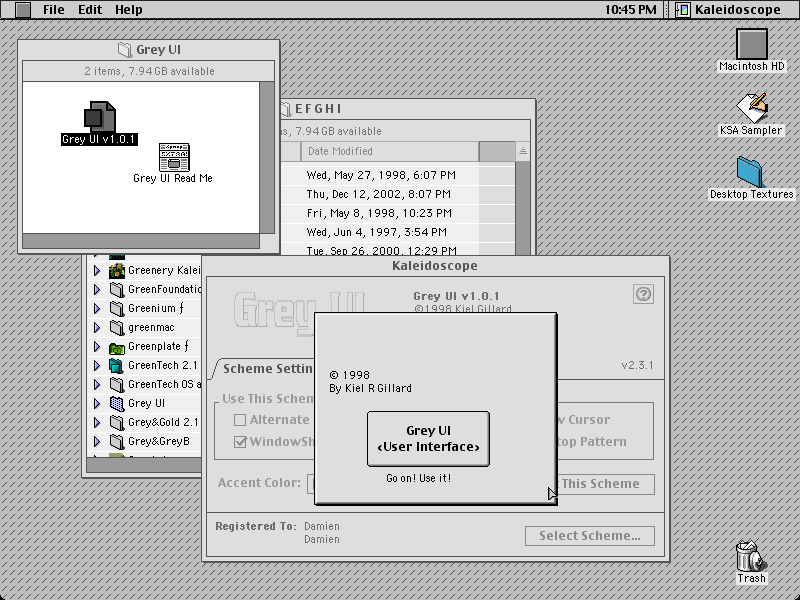Click the horizontal scrollbar of Grey UI window
800x600 pixels.
click(x=141, y=241)
